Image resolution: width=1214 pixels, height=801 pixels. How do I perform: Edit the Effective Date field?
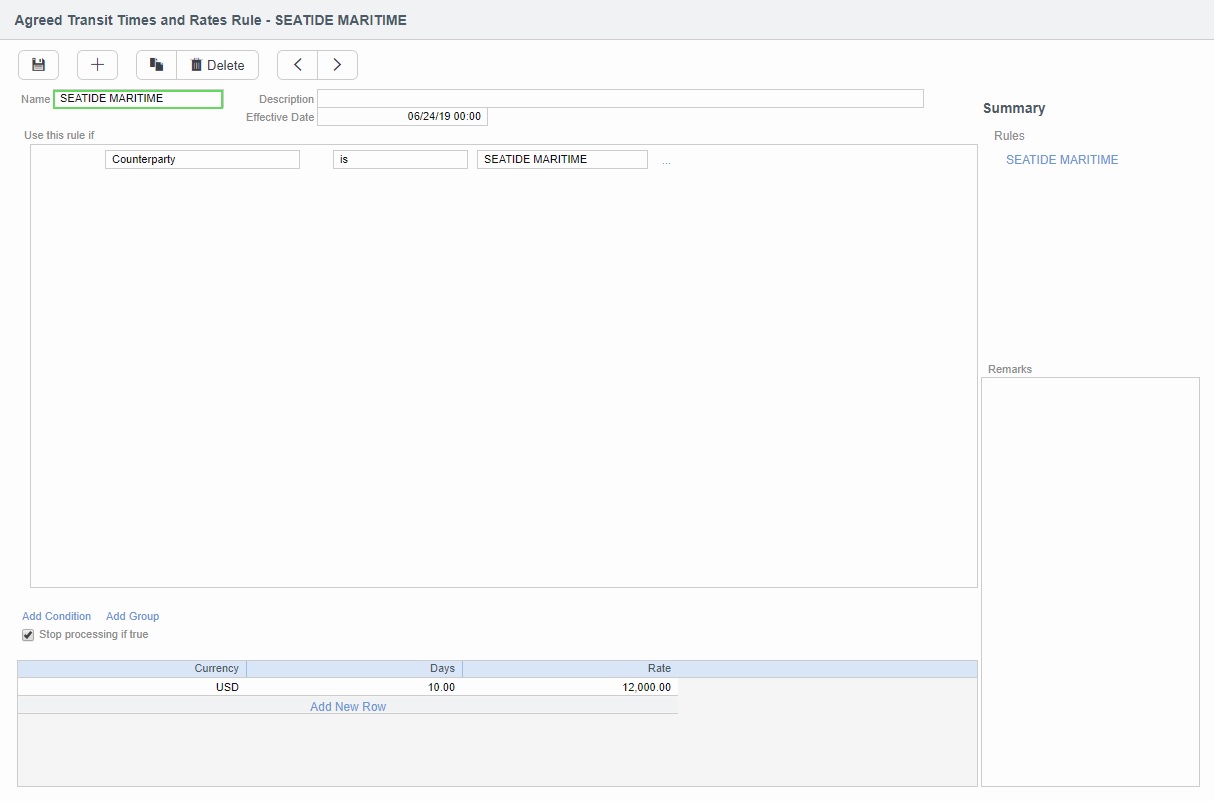click(x=402, y=117)
